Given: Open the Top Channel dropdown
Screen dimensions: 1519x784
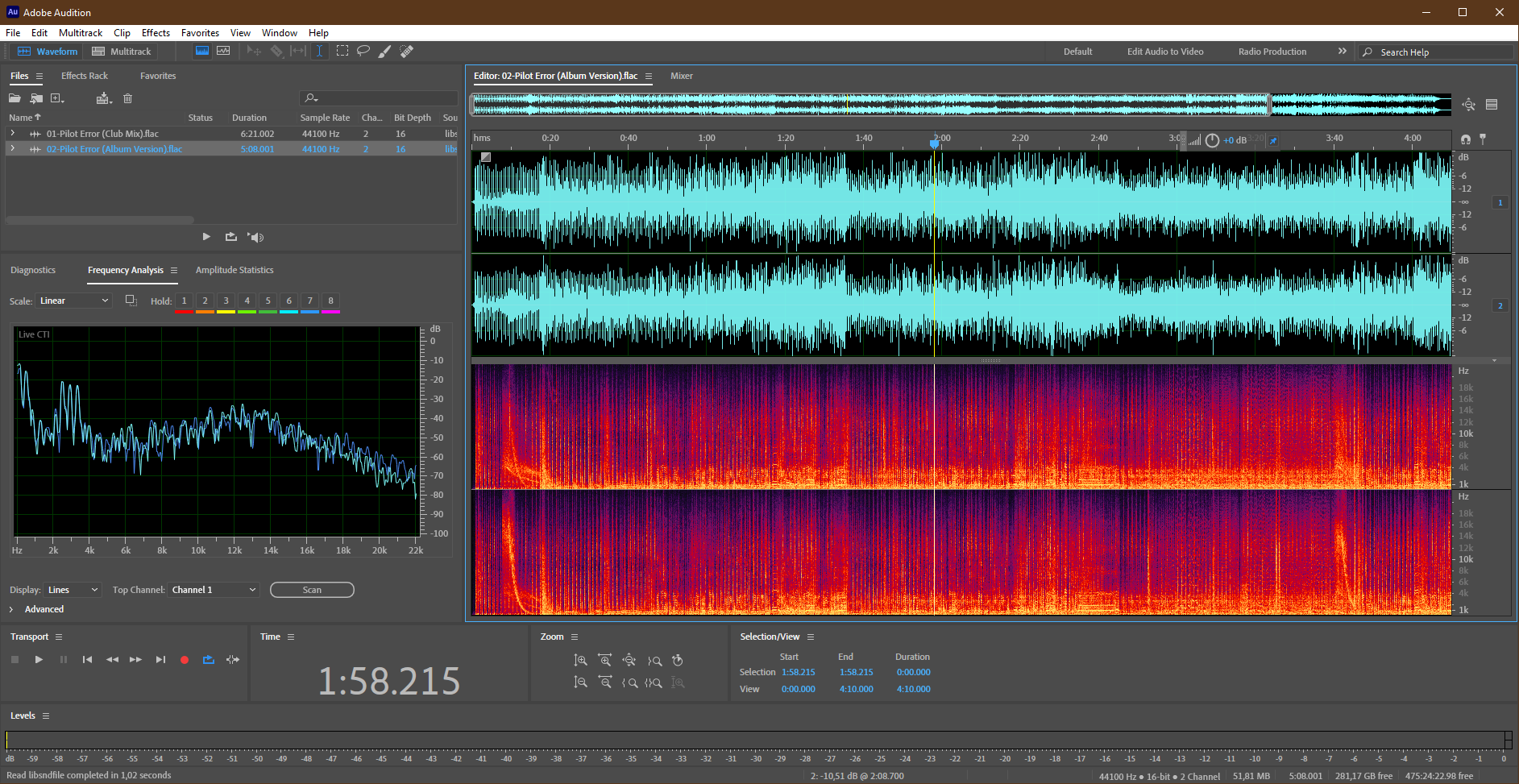Looking at the screenshot, I should click(x=214, y=590).
